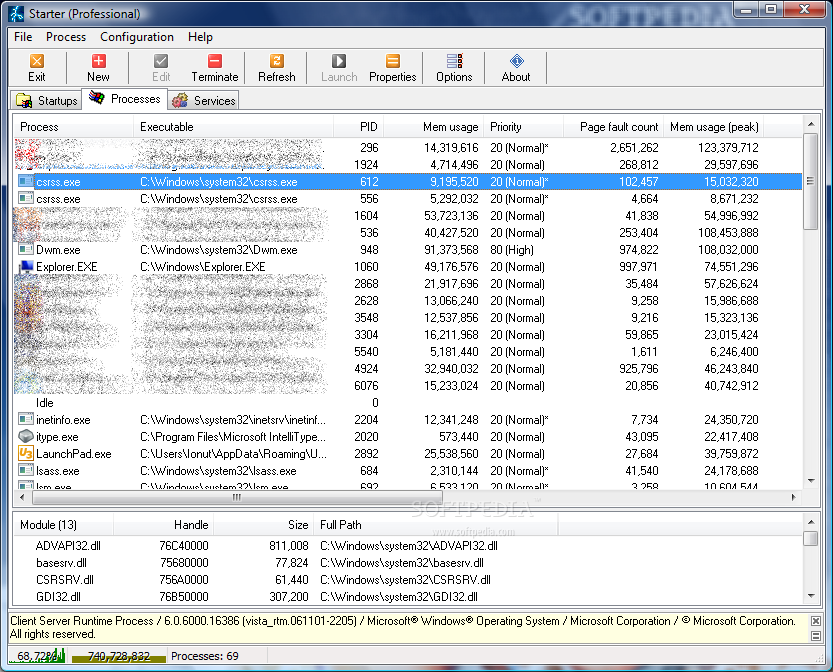This screenshot has height=672, width=833.
Task: Click the horizontal scrollbar thumb
Action: tap(237, 497)
